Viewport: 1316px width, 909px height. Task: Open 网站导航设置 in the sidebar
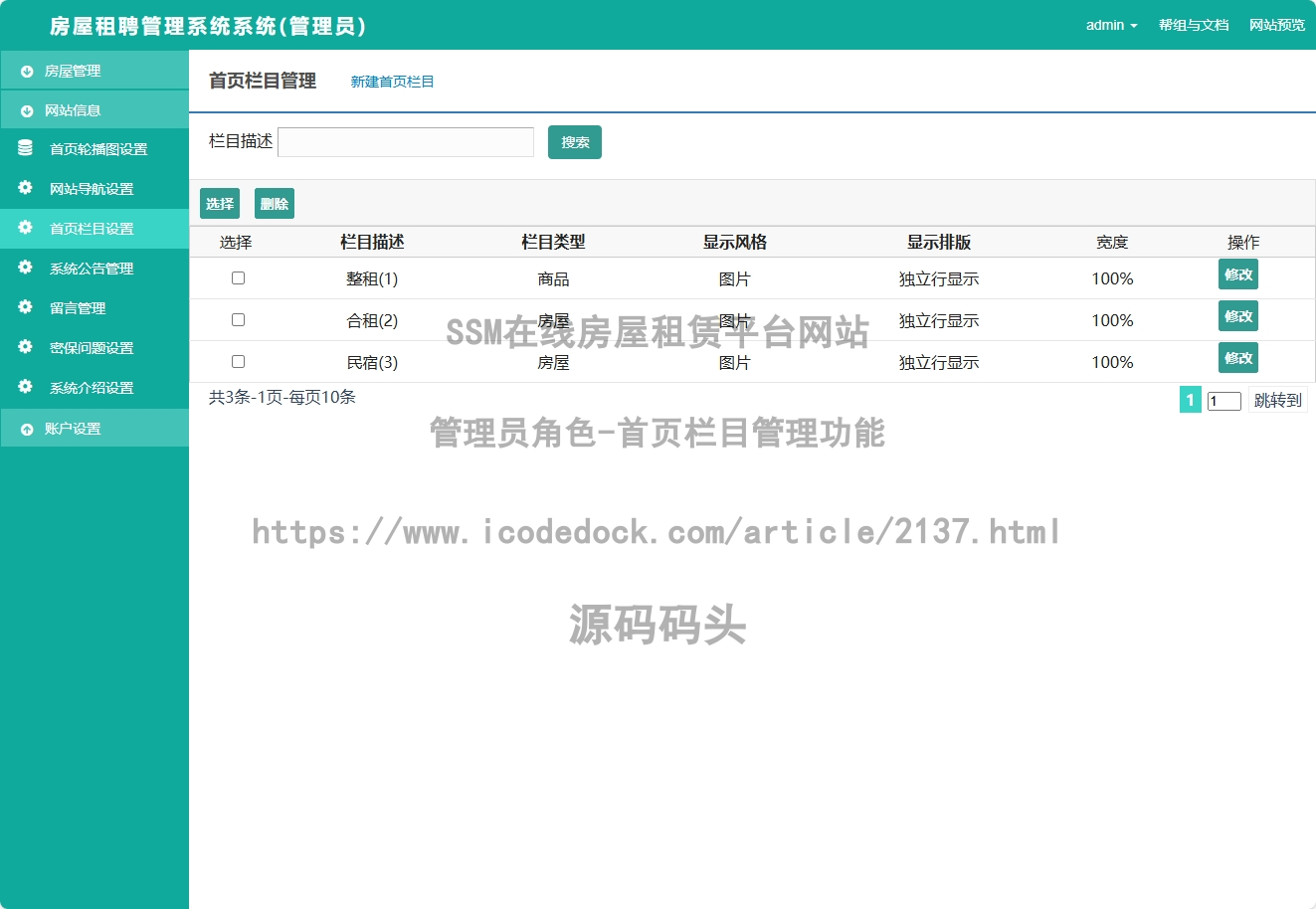pyautogui.click(x=94, y=189)
